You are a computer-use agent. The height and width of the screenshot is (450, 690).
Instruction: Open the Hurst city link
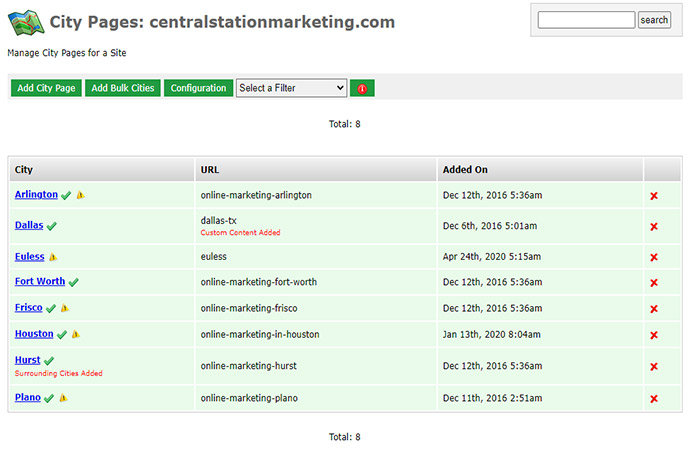(x=27, y=360)
